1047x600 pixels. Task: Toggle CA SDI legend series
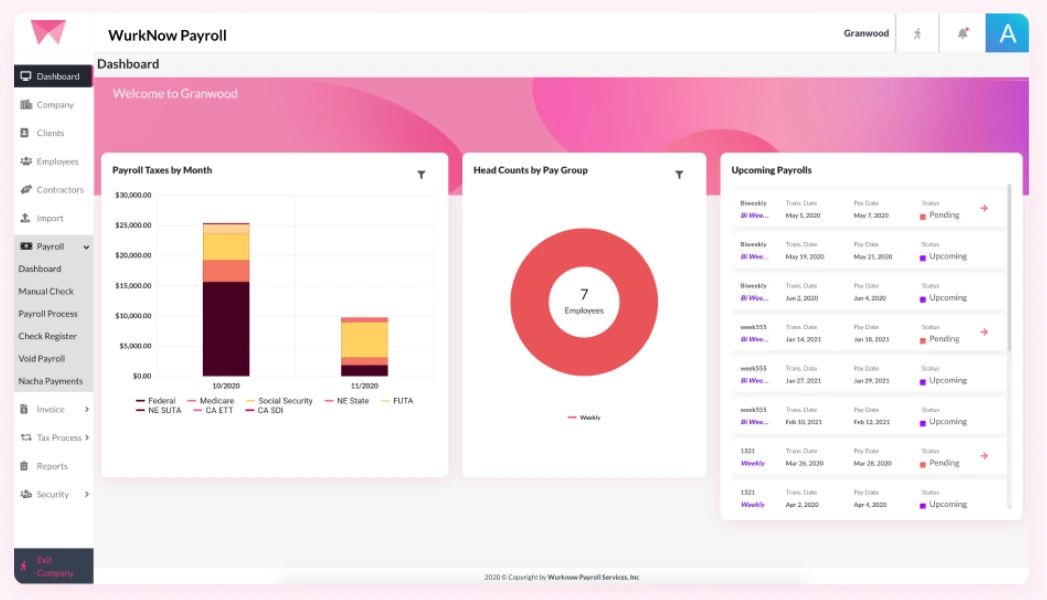[264, 410]
